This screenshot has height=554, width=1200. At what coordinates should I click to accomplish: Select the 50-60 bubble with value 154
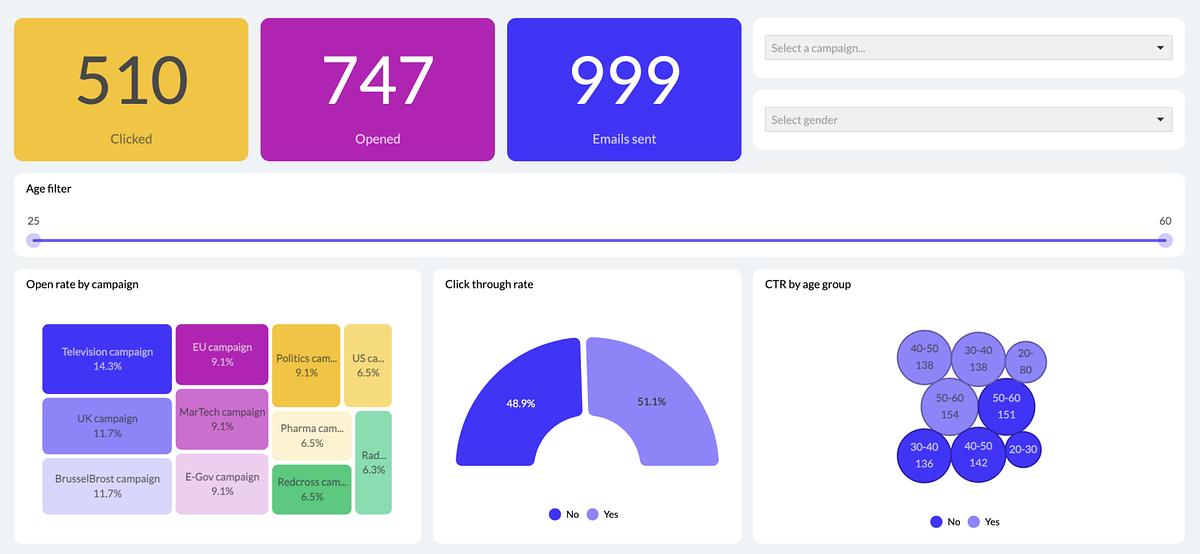(950, 406)
